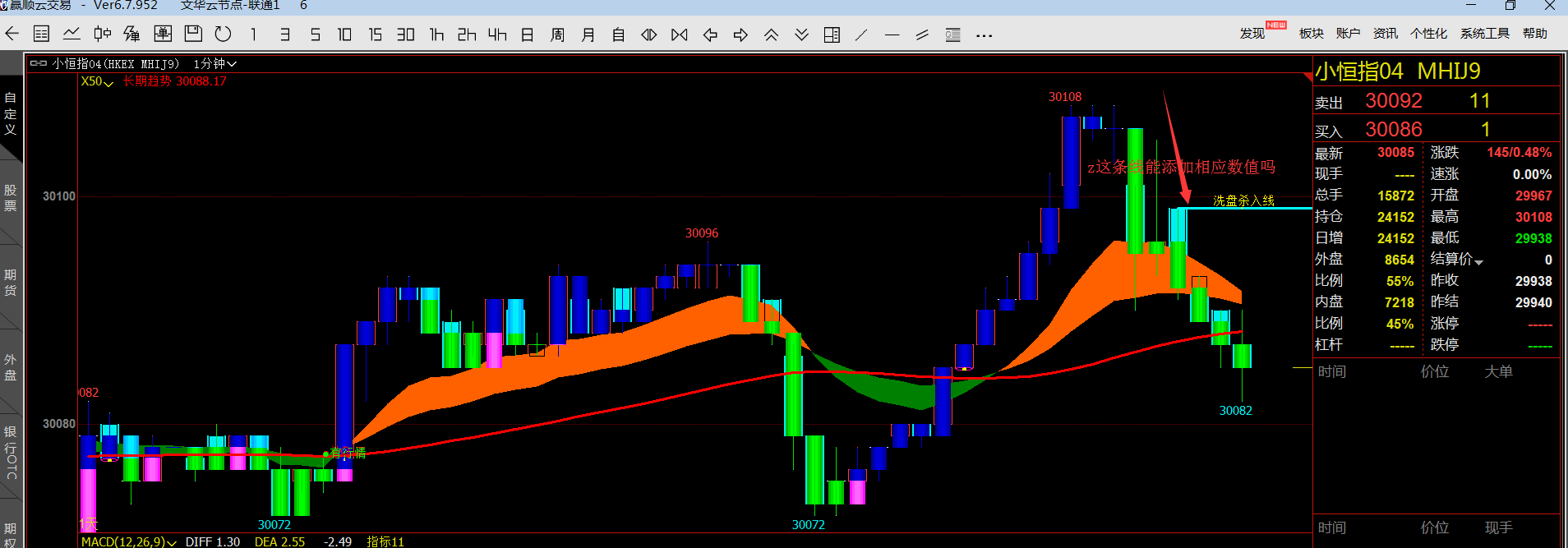Switch chart to 15 minute period

[x=375, y=35]
